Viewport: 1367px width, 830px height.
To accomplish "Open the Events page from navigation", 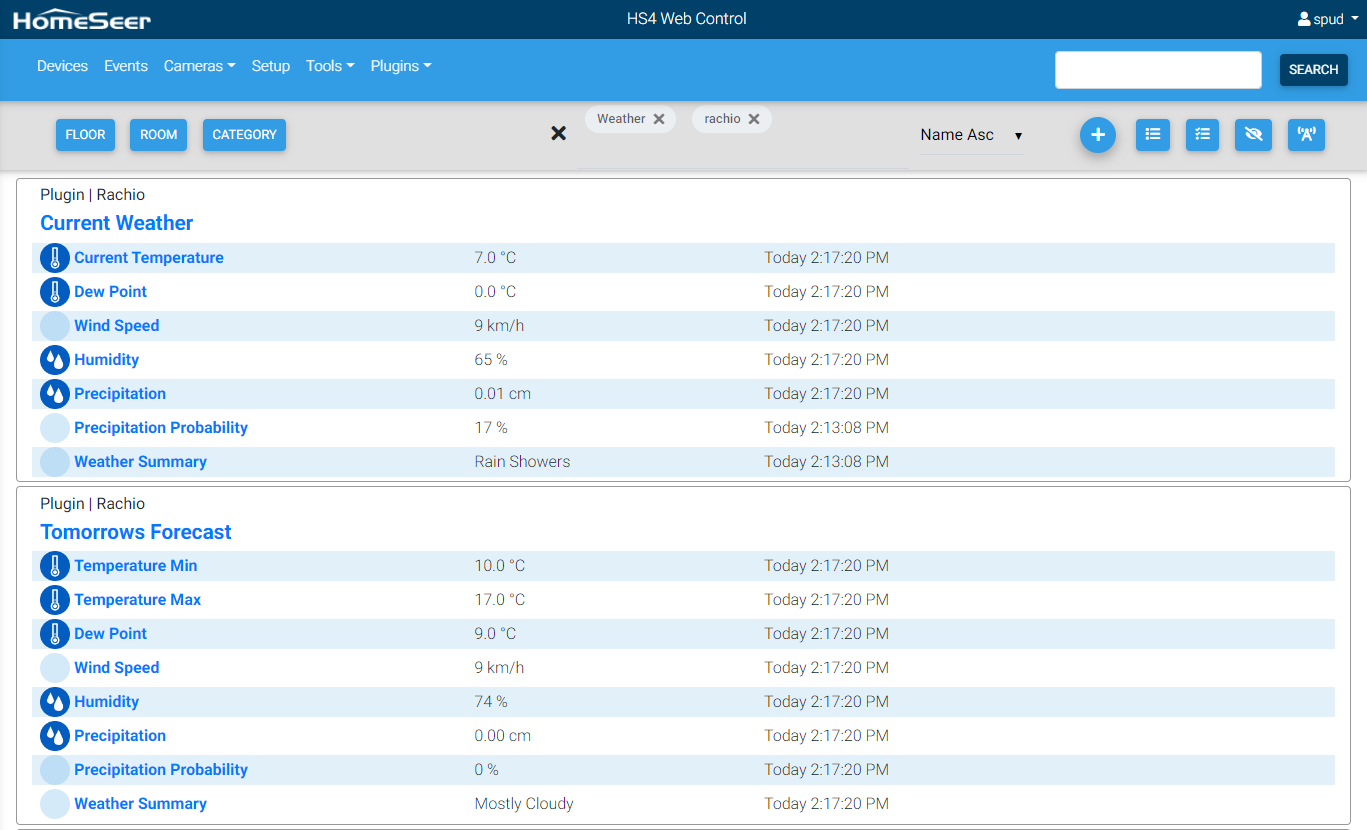I will click(x=126, y=66).
